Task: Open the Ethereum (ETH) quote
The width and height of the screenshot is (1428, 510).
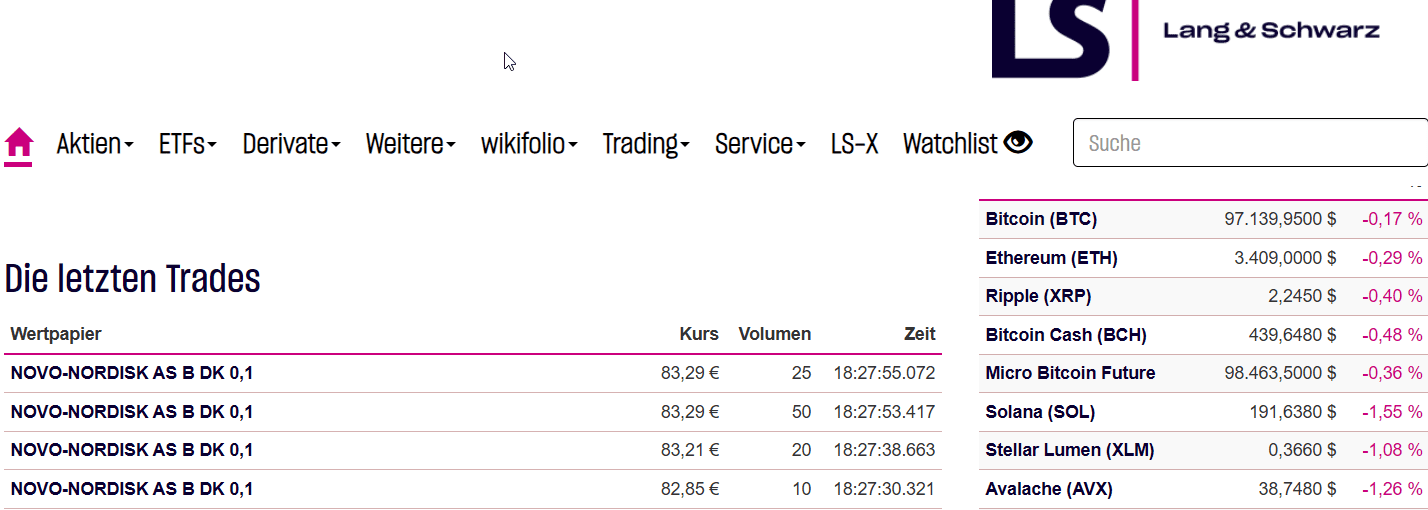Action: (x=1051, y=258)
